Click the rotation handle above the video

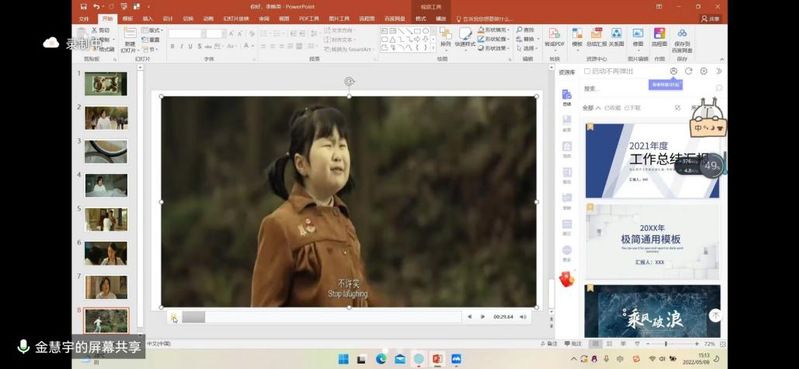tap(349, 81)
